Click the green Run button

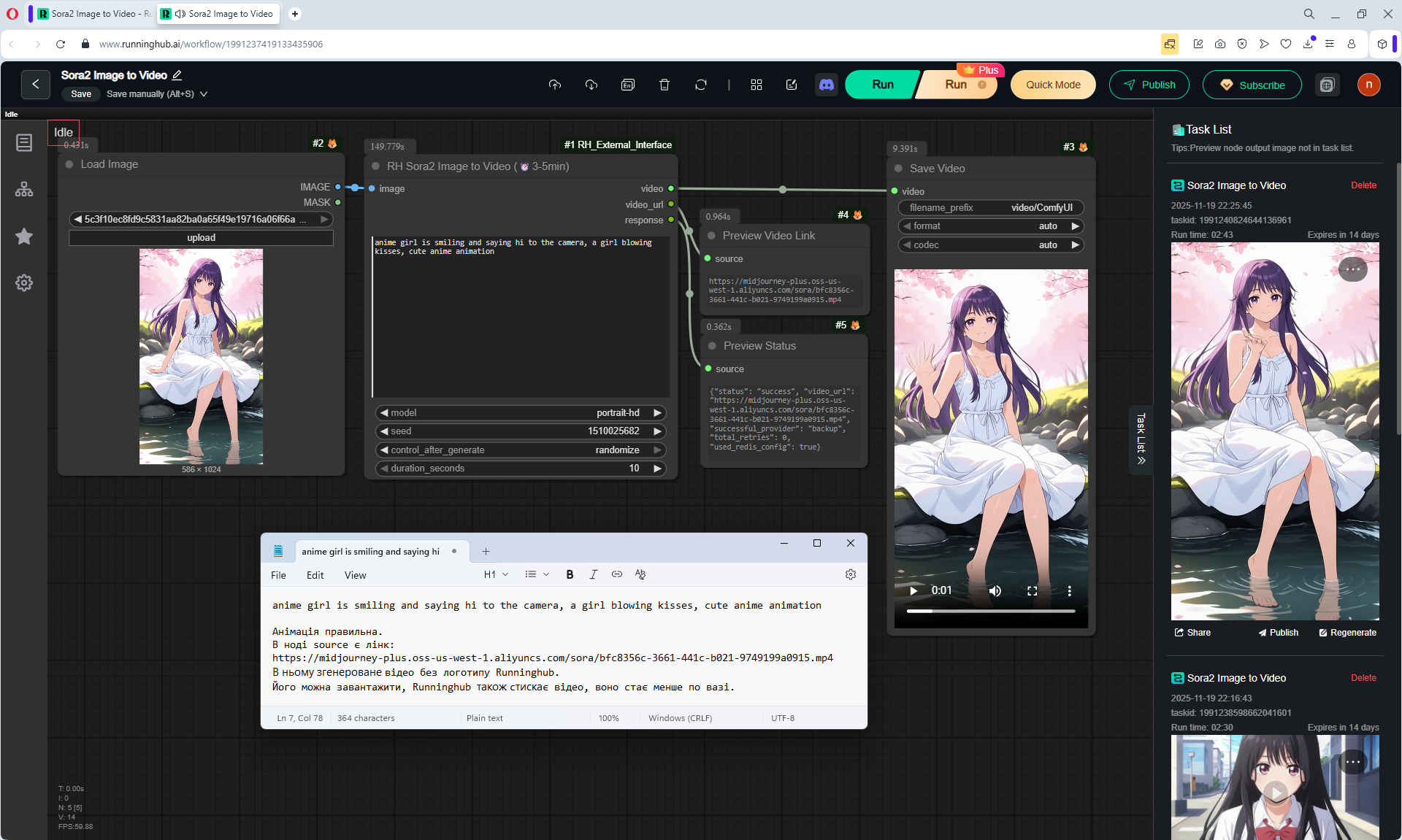pyautogui.click(x=882, y=85)
